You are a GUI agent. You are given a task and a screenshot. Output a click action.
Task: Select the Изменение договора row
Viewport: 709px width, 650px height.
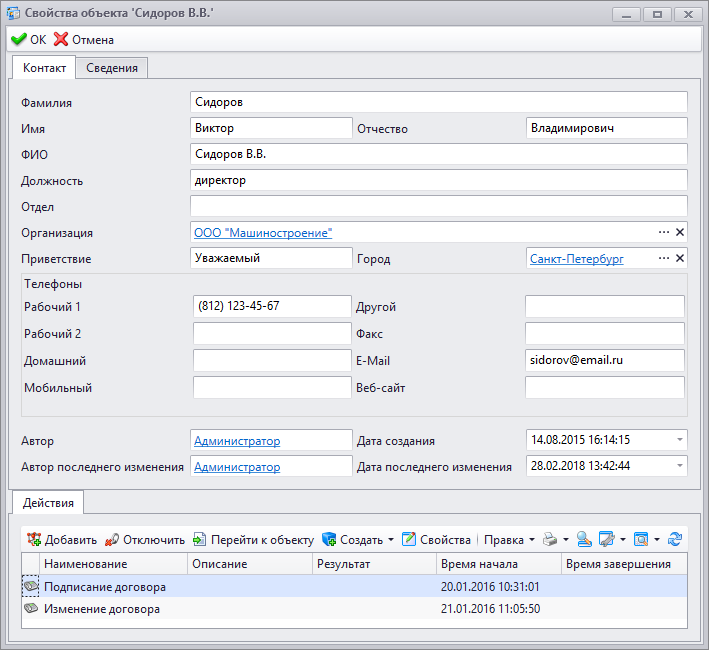(x=102, y=608)
